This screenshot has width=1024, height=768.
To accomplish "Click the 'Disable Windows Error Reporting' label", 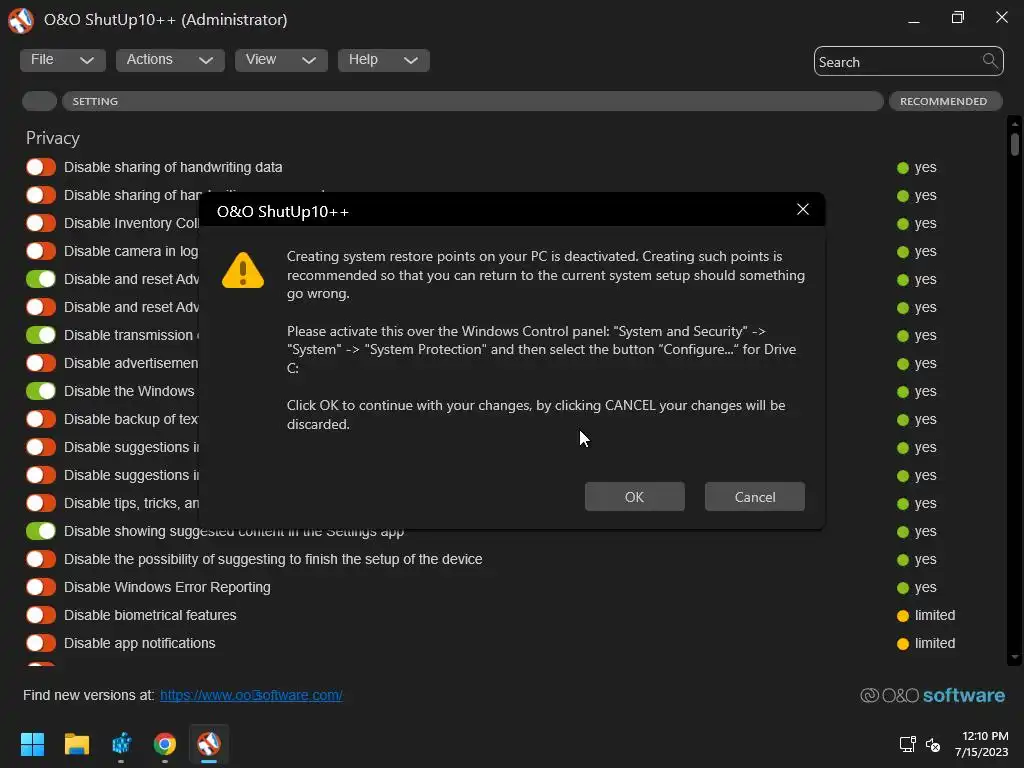I will click(167, 587).
